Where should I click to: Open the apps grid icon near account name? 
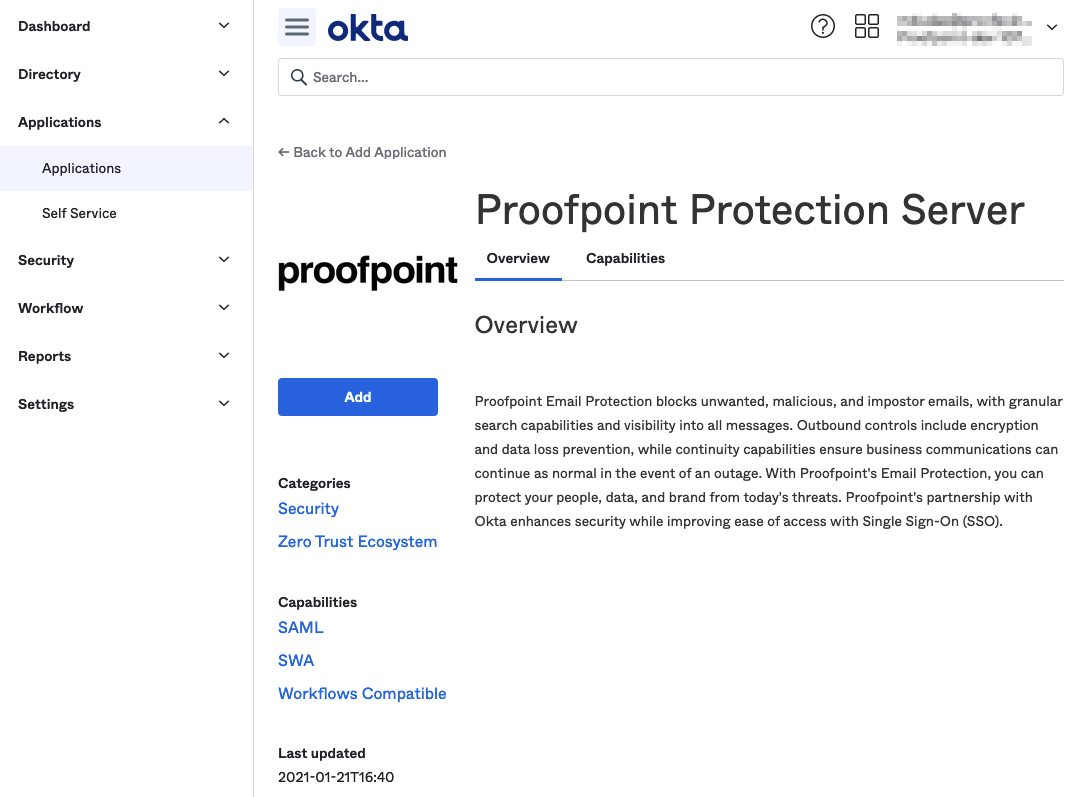(x=867, y=27)
